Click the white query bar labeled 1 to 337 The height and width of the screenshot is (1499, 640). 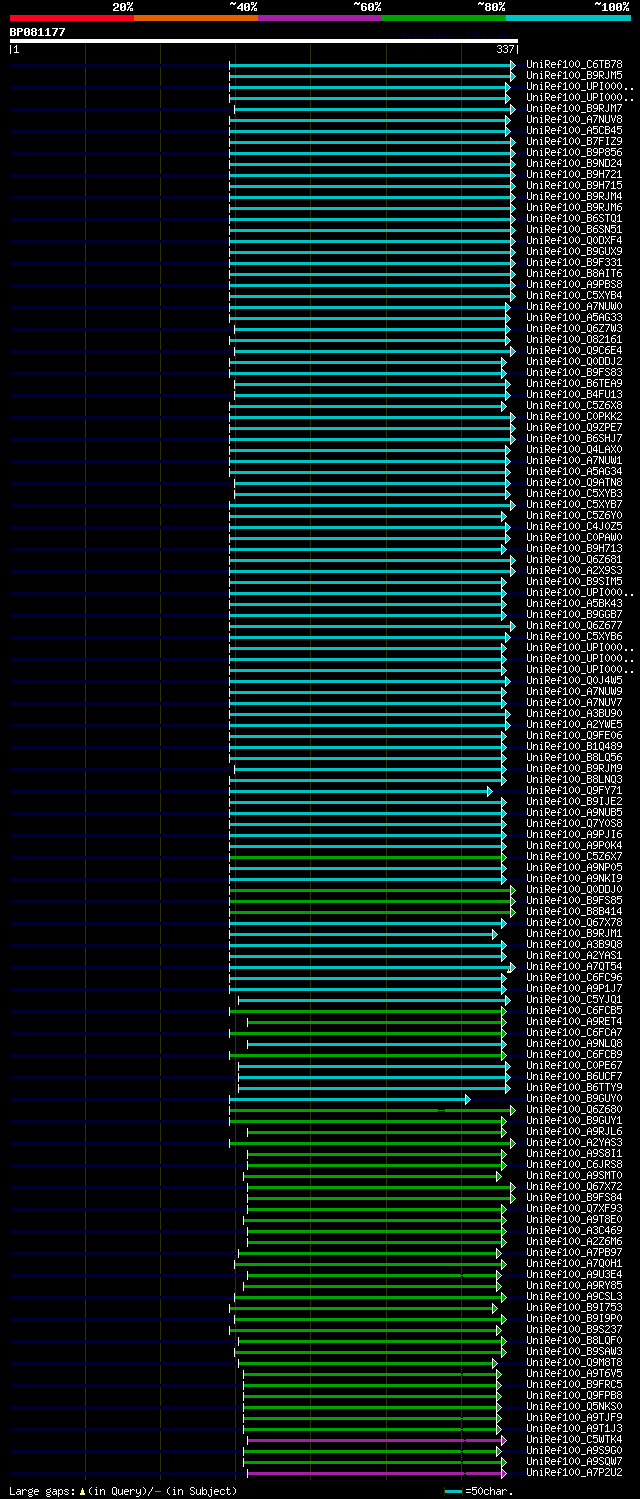[263, 41]
